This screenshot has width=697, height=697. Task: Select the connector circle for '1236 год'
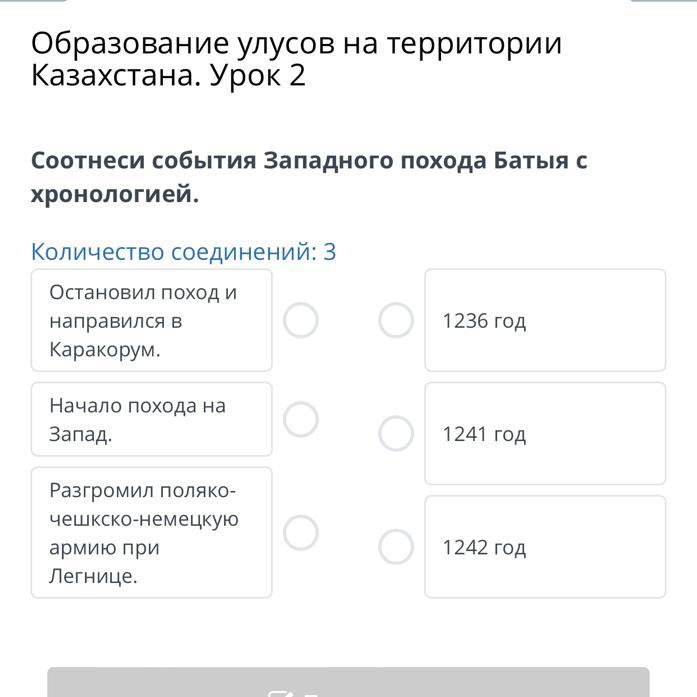pos(396,321)
